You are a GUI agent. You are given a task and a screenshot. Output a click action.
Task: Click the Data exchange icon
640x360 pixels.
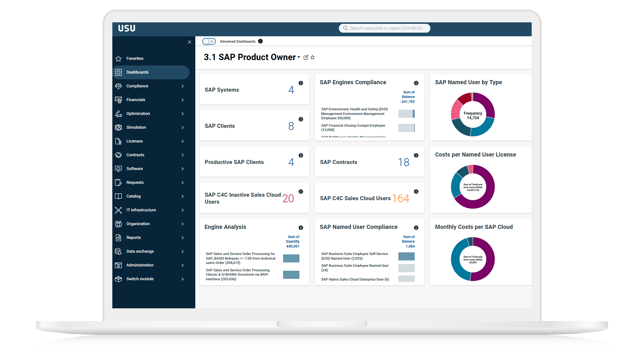tap(118, 251)
